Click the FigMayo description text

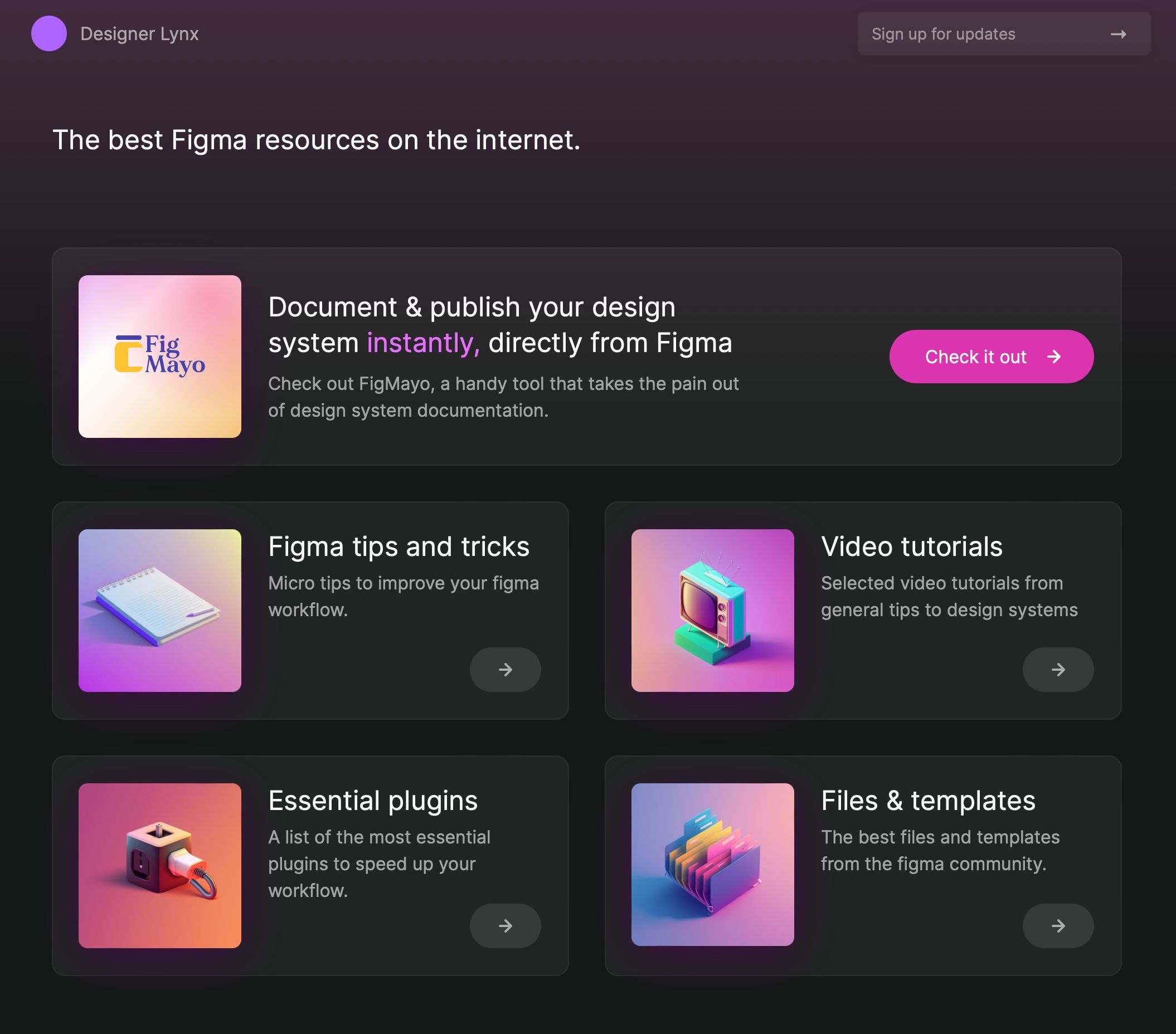click(503, 397)
